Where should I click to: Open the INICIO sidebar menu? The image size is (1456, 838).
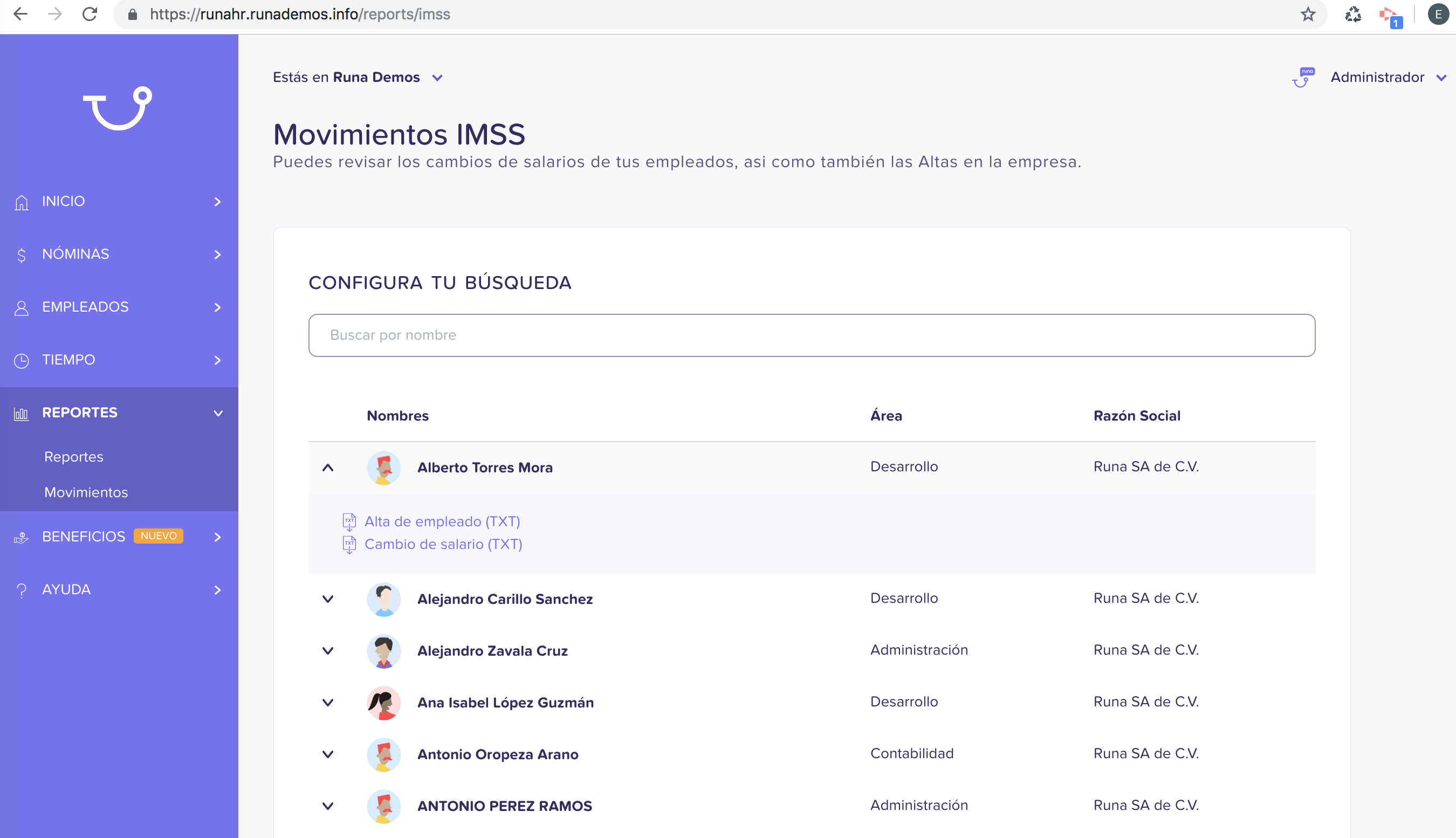[x=119, y=202]
